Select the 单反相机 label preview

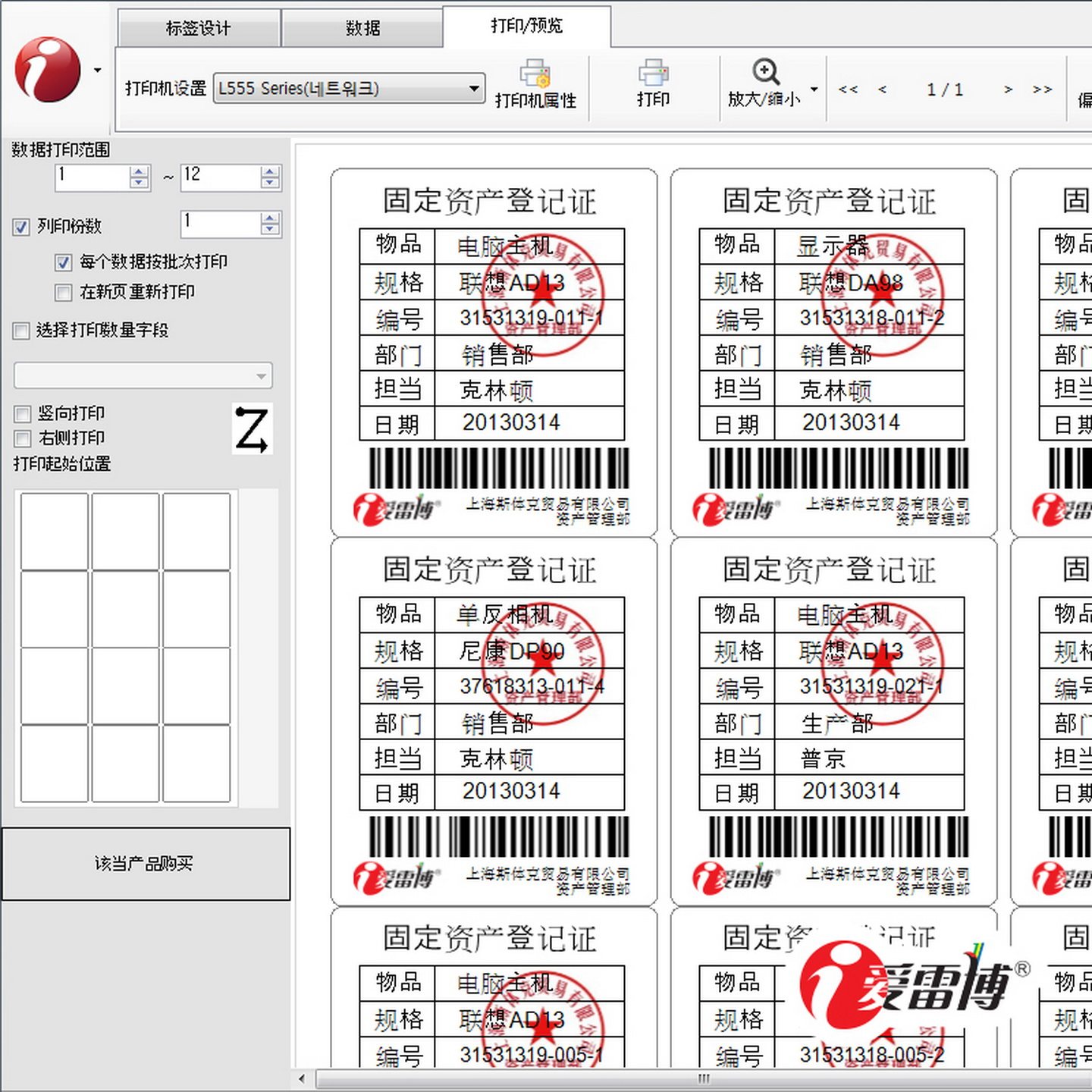click(x=494, y=722)
